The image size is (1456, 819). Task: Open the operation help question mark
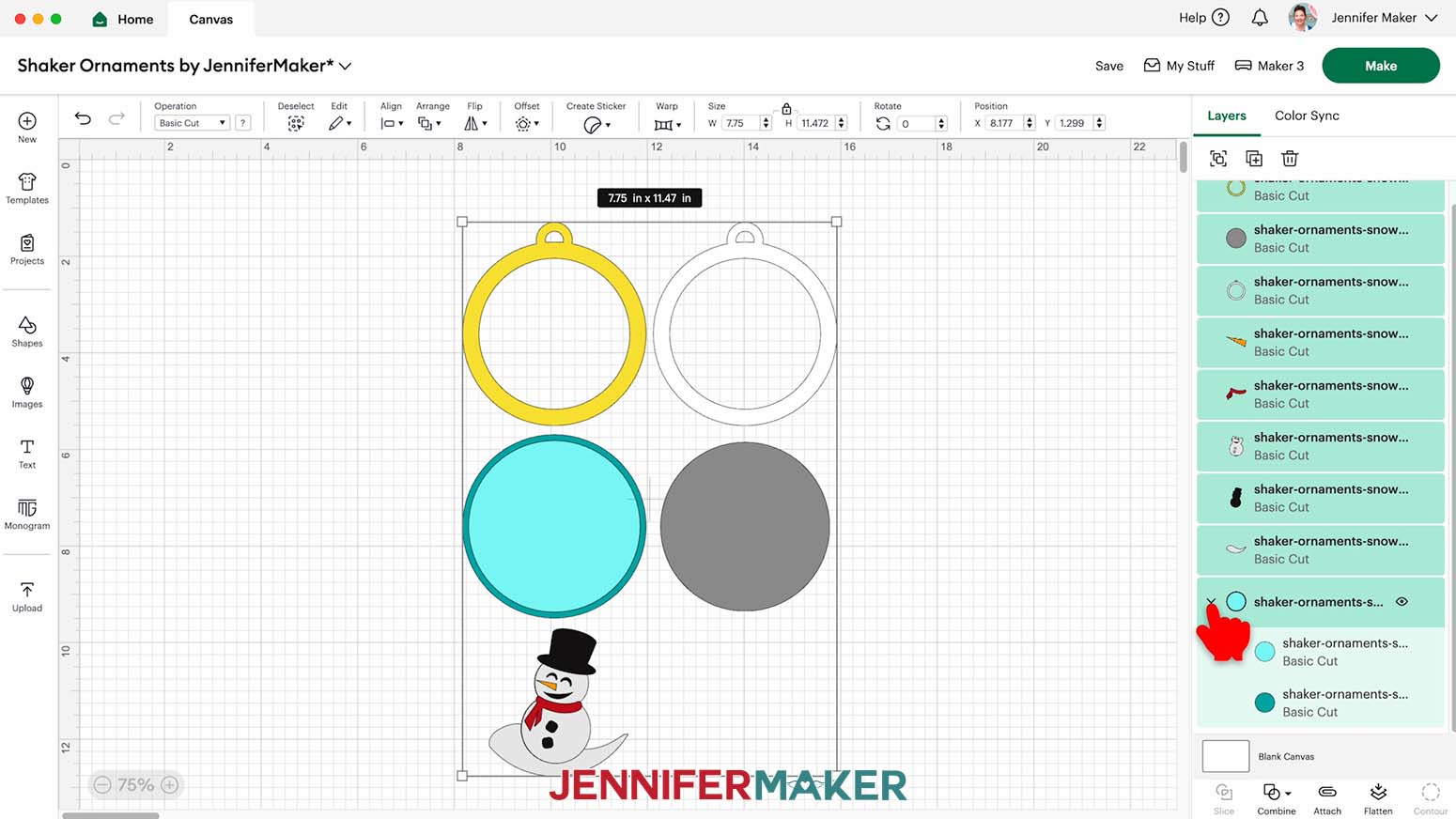(x=242, y=123)
